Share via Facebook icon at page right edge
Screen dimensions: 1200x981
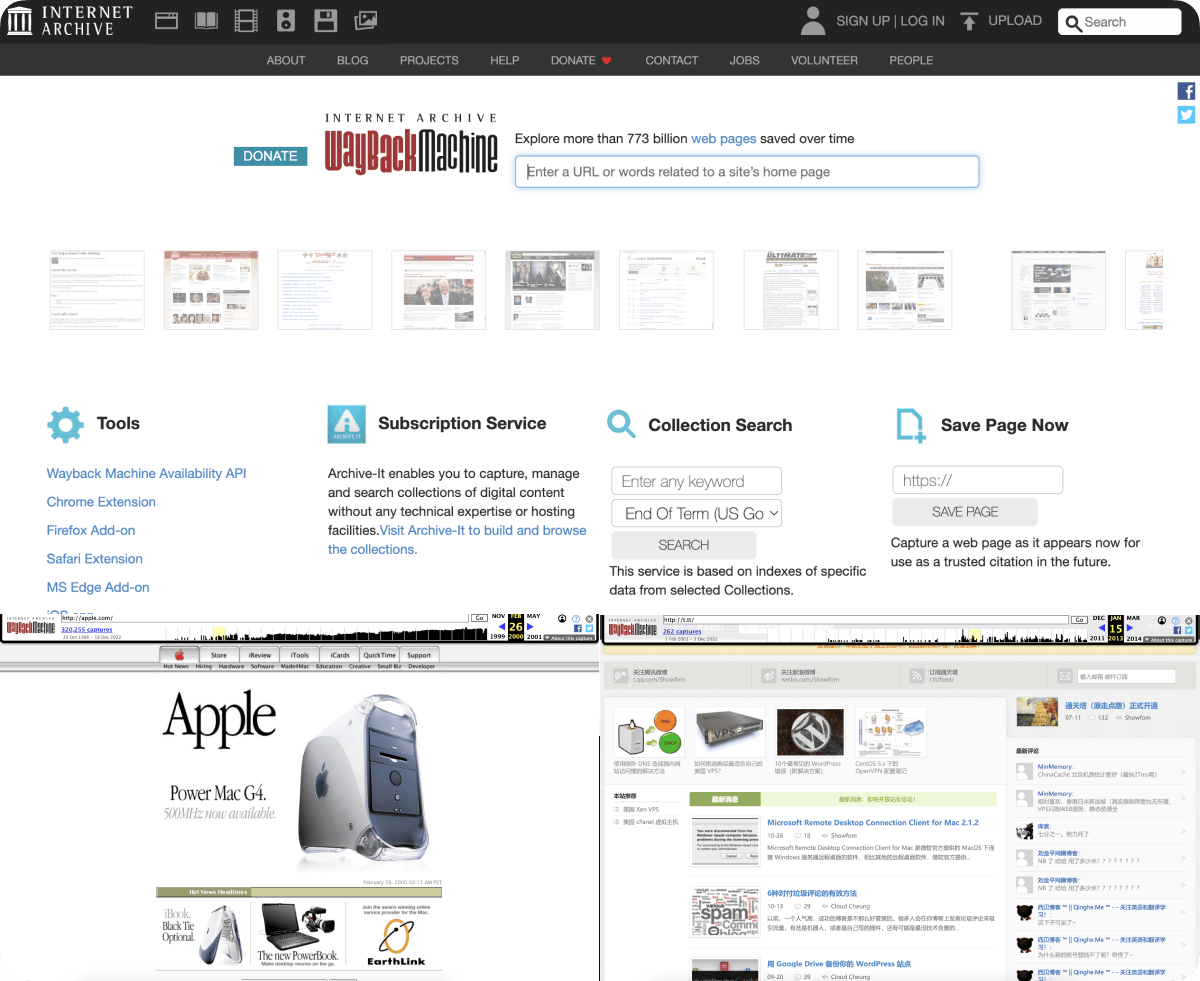pos(1186,91)
